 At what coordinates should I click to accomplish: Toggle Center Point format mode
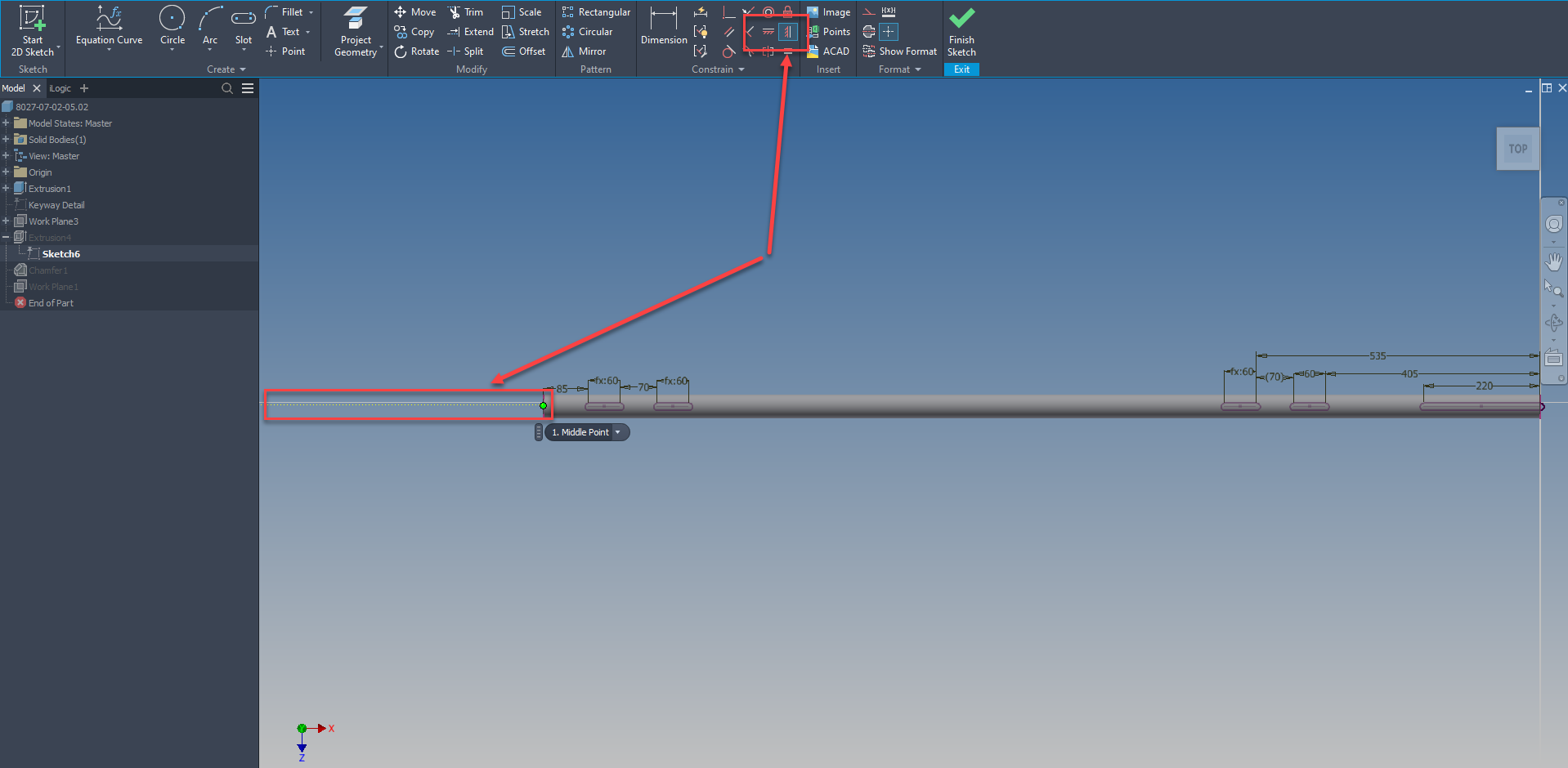tap(889, 32)
